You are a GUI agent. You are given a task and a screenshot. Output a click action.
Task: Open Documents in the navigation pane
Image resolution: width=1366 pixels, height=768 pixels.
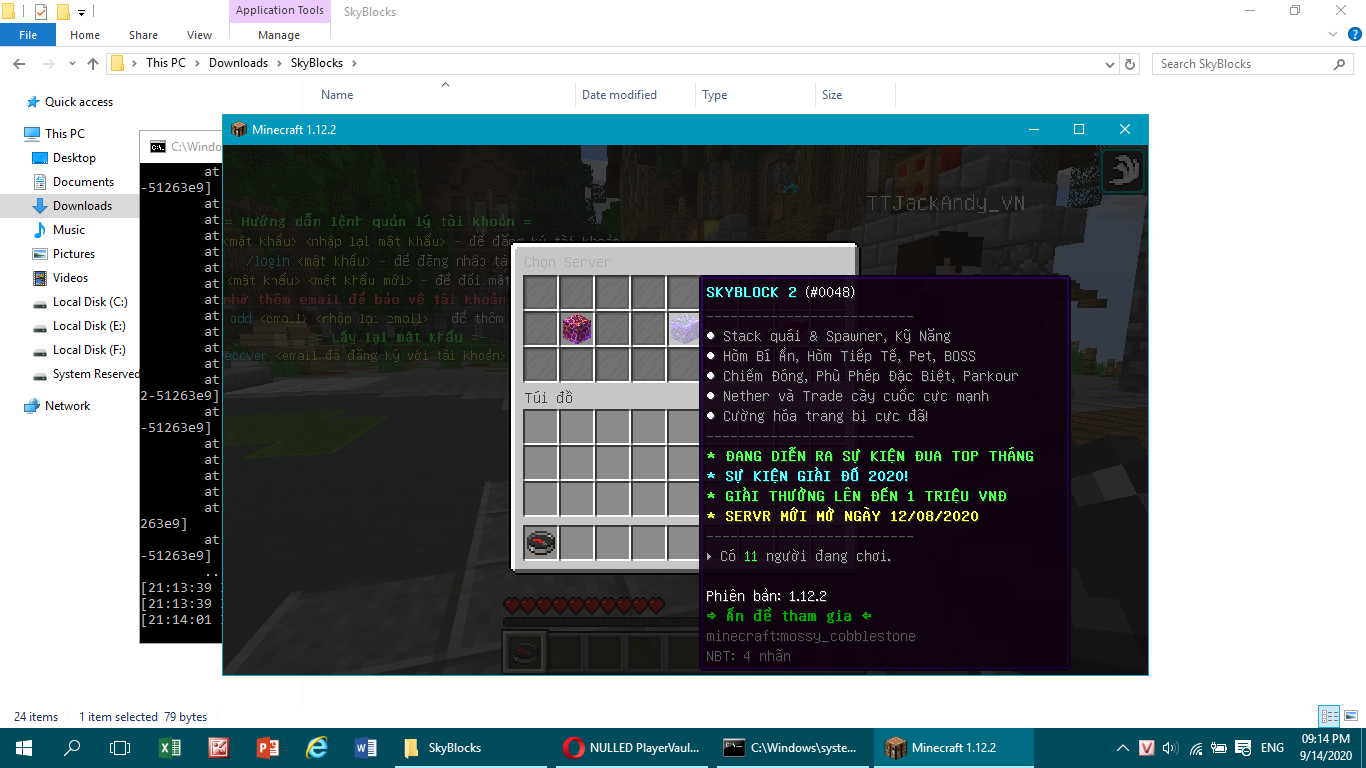click(84, 182)
